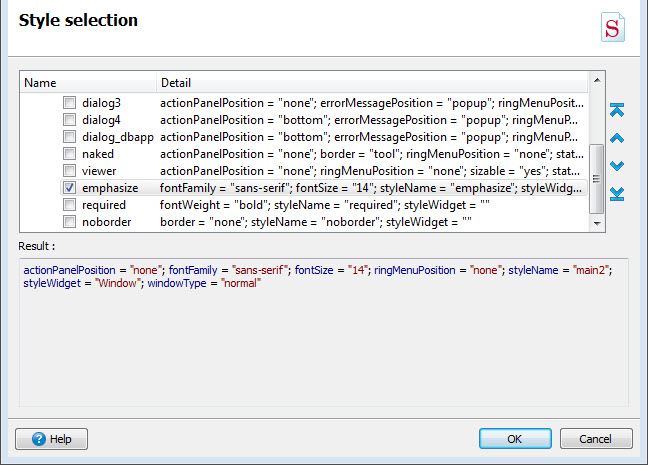Screen dimensions: 648x465
Task: Enable the noborder style checkbox
Action: click(70, 222)
